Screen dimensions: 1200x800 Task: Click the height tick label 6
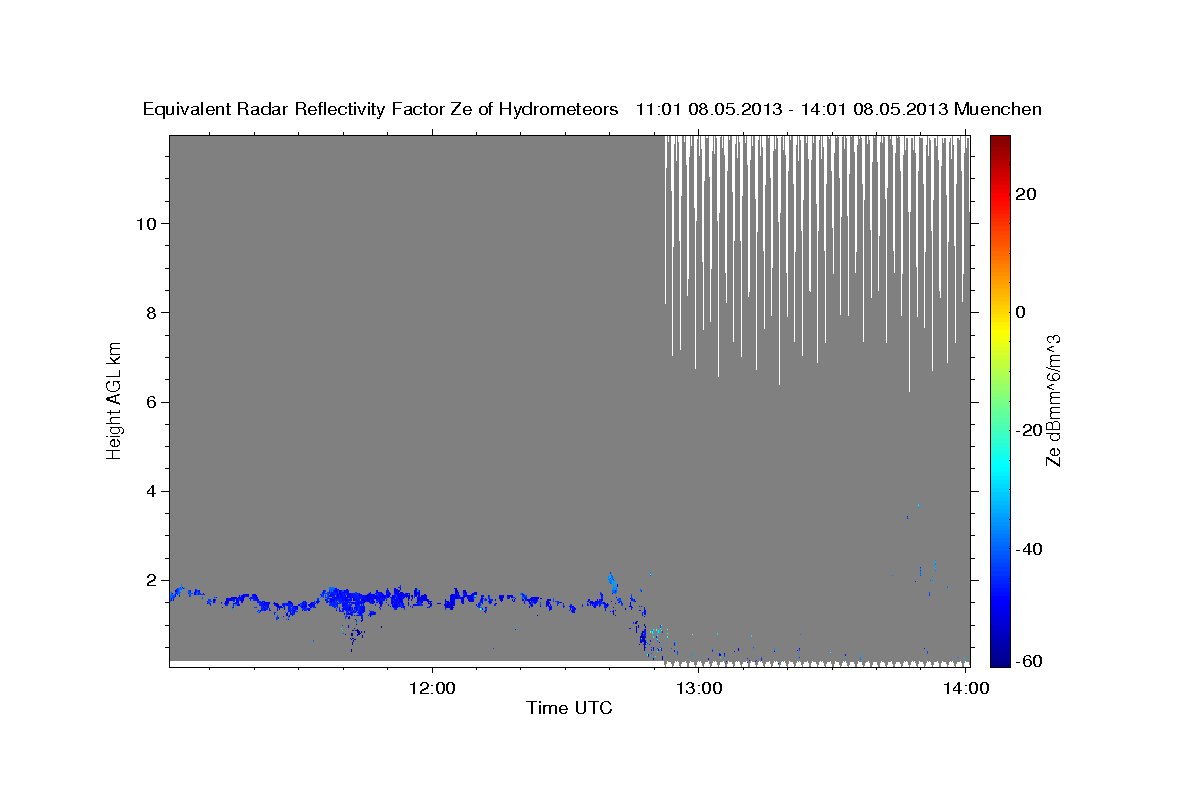pos(153,402)
